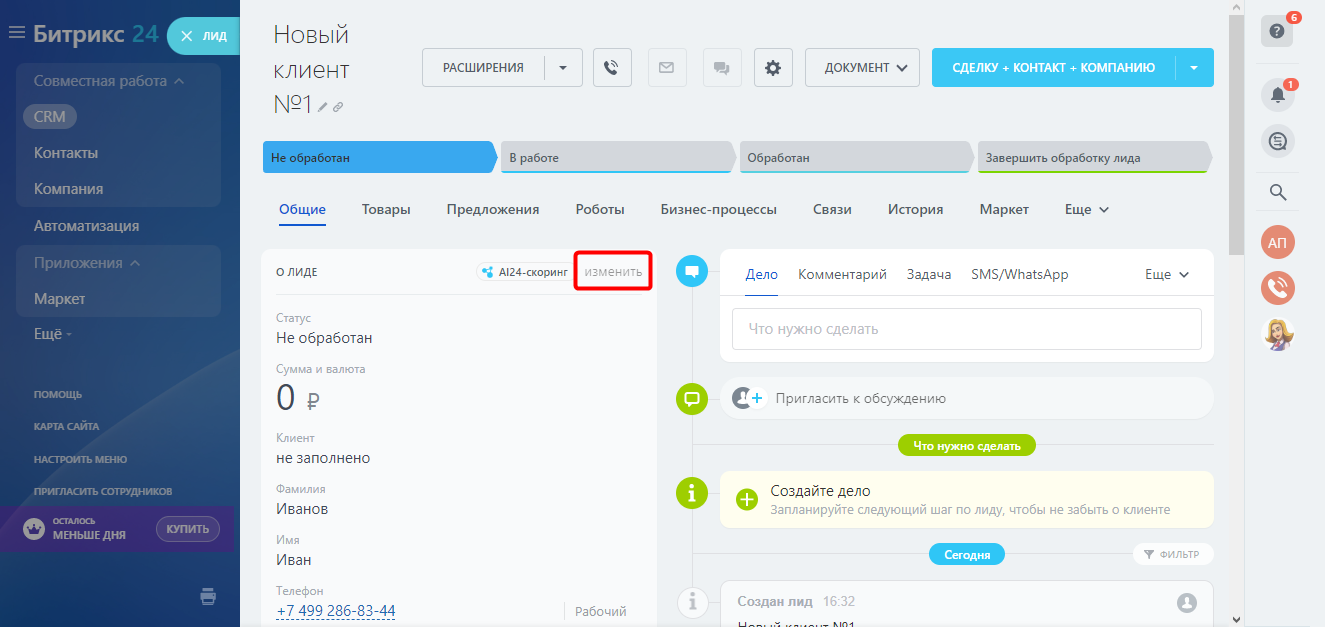Select the Комментарий tab

pyautogui.click(x=842, y=274)
